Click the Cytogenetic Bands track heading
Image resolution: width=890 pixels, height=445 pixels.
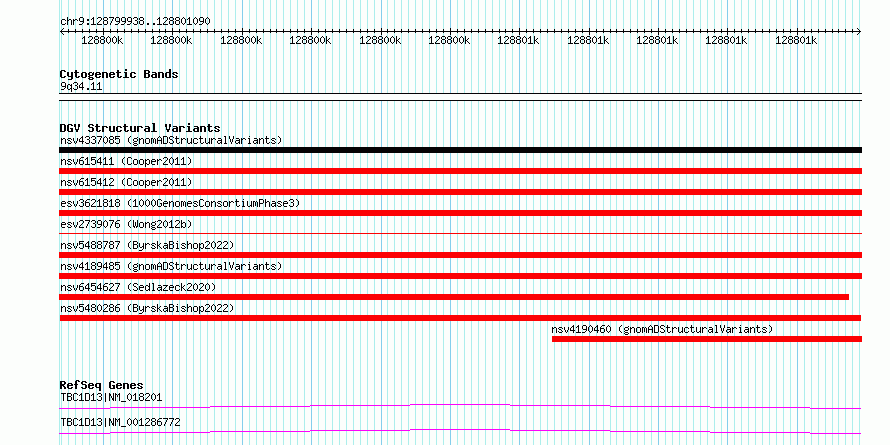(119, 74)
